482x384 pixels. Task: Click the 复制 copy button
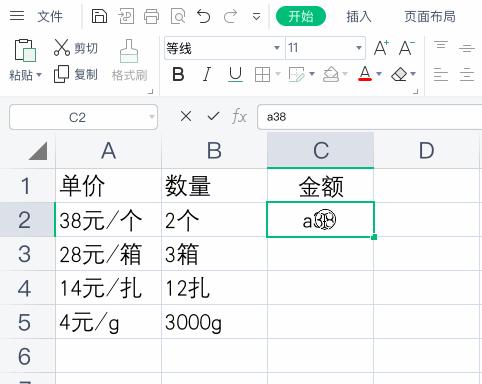point(76,74)
